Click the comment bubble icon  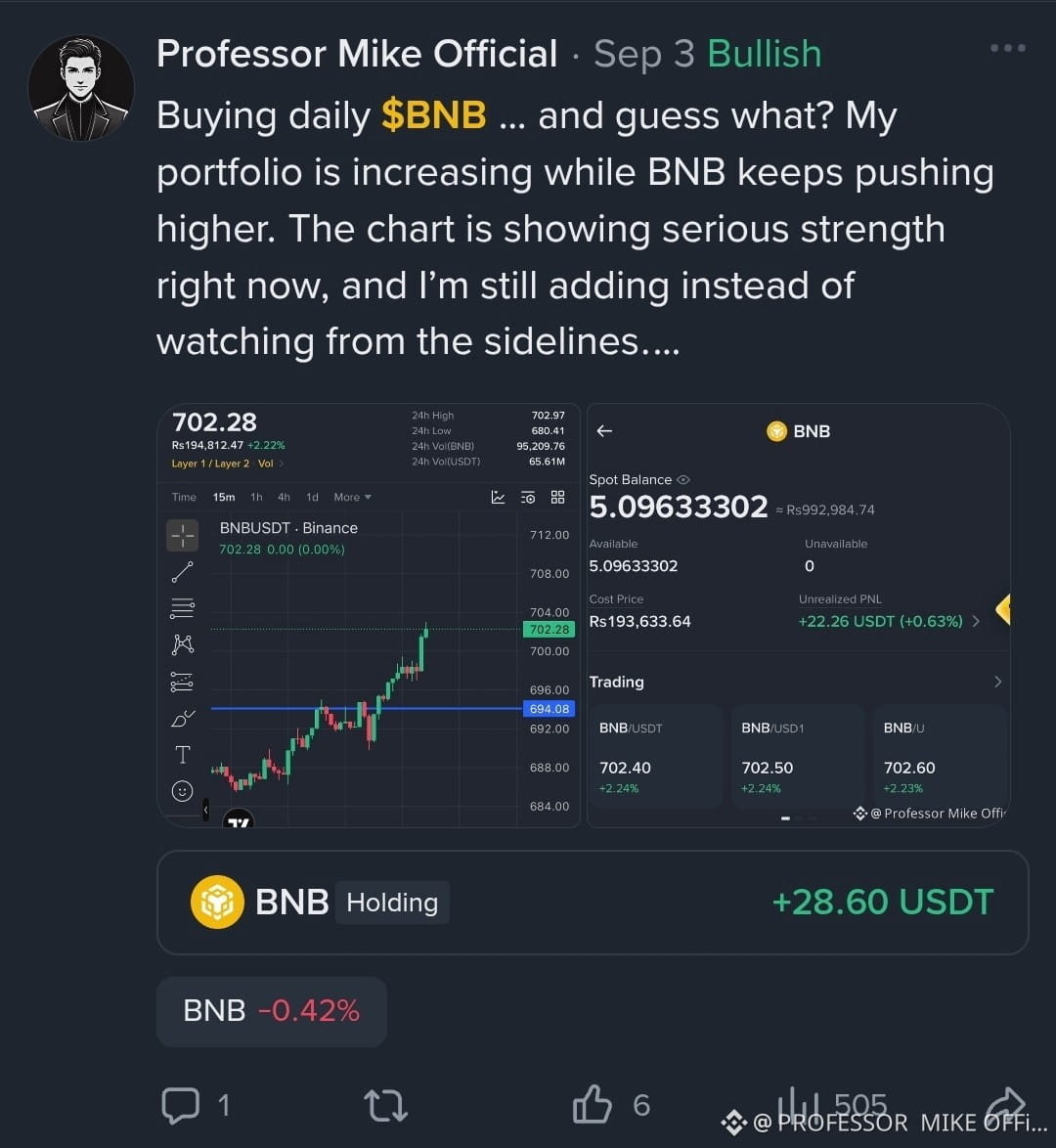180,1106
